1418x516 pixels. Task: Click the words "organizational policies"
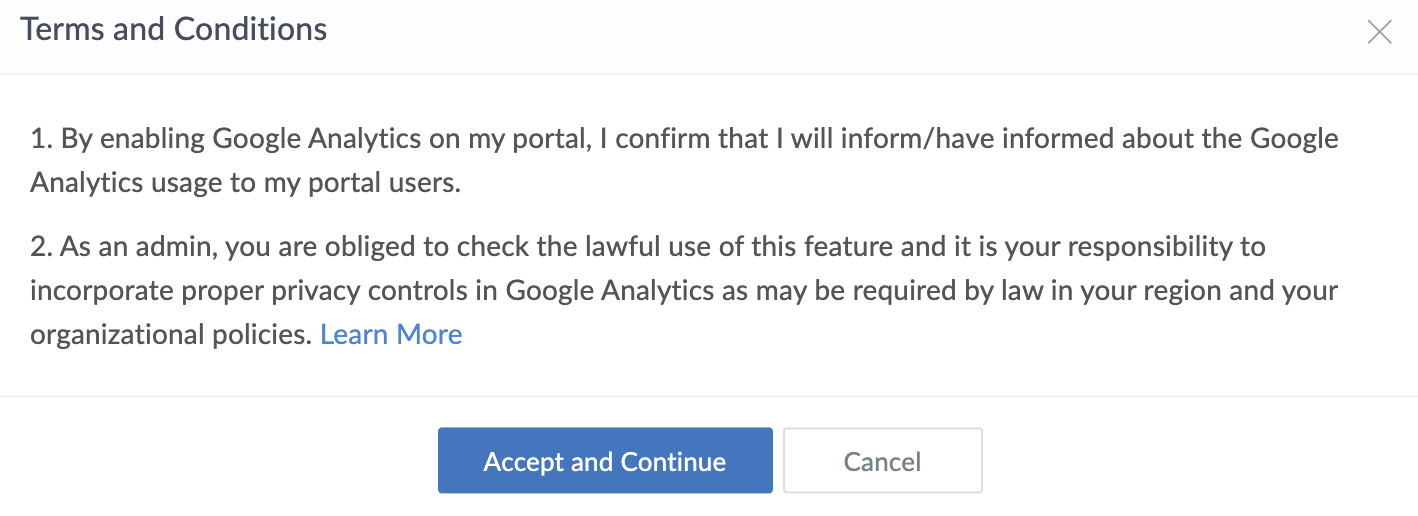tap(171, 334)
